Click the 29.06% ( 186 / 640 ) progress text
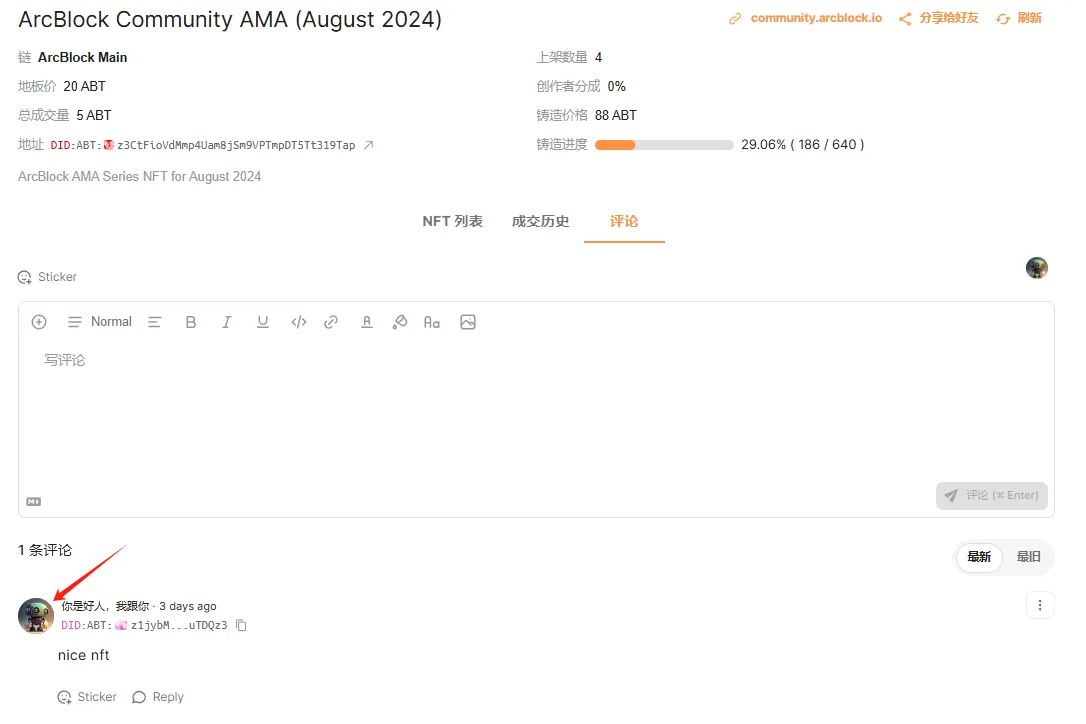Viewport: 1086px width, 724px height. tap(803, 145)
